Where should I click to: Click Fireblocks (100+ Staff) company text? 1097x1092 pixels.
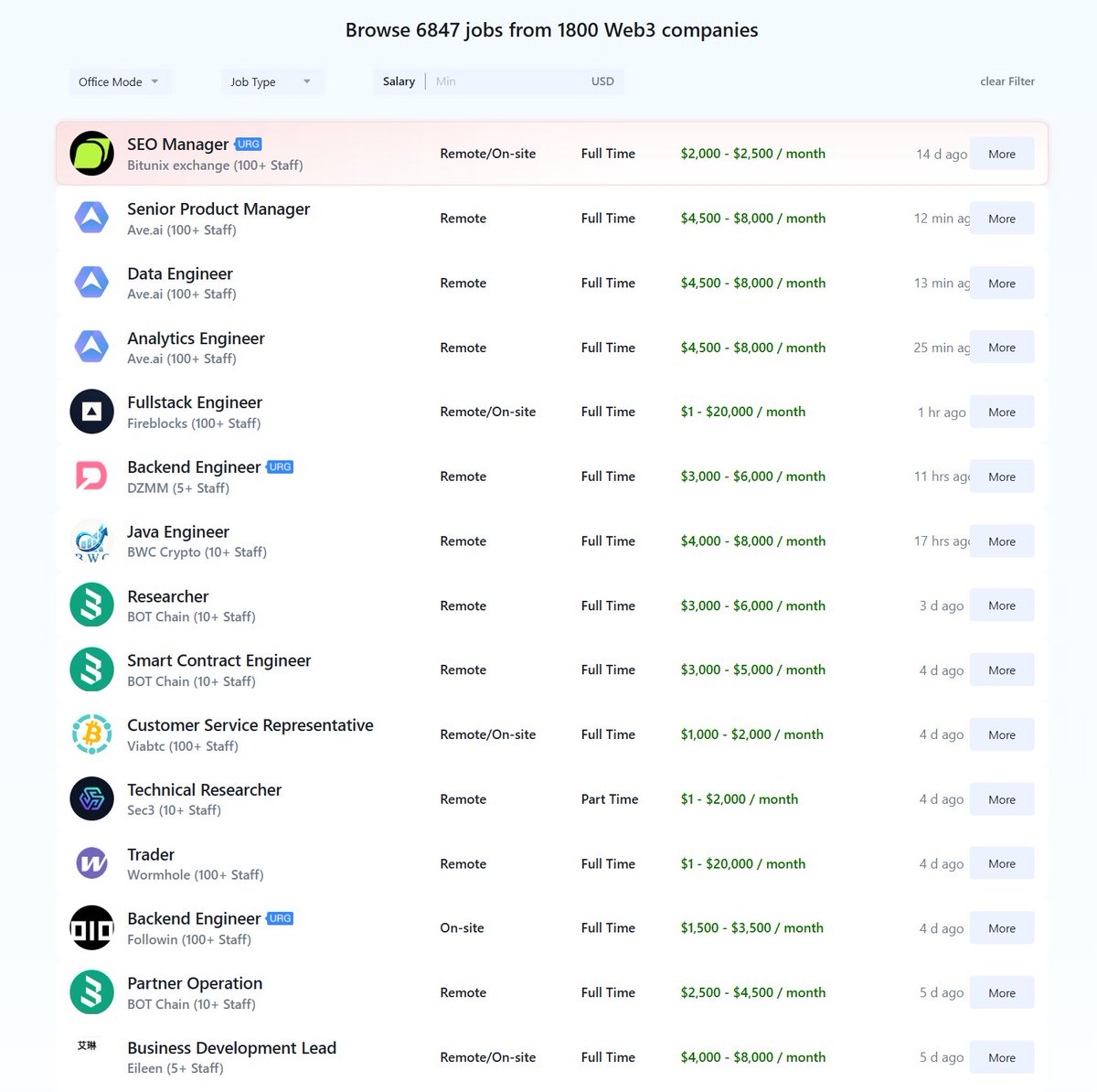[x=194, y=423]
